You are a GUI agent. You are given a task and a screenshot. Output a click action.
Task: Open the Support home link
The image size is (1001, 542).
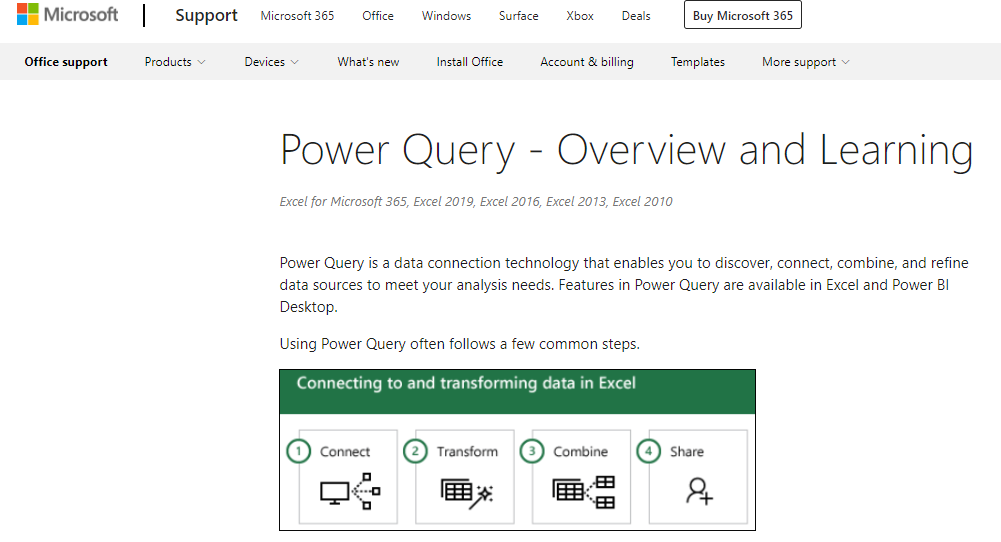click(206, 15)
